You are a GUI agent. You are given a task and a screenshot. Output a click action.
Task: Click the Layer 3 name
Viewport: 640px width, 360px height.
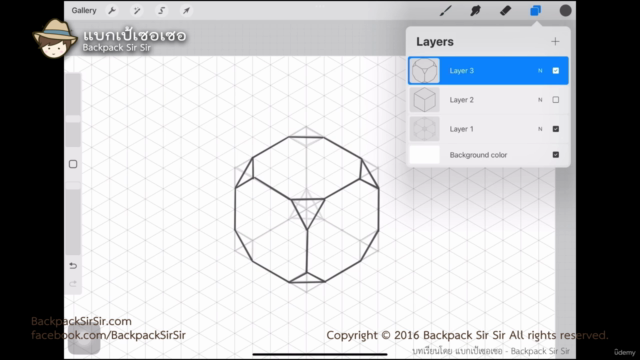pos(462,71)
